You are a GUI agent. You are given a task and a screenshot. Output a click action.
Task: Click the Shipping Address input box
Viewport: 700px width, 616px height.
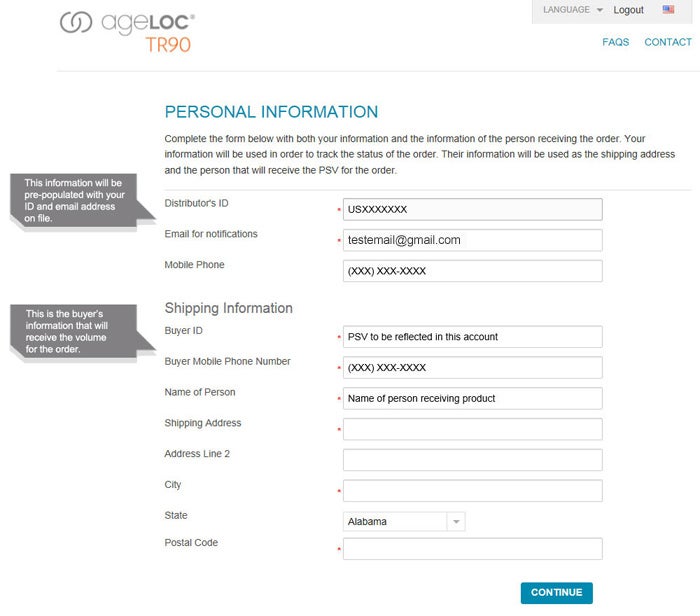point(472,429)
